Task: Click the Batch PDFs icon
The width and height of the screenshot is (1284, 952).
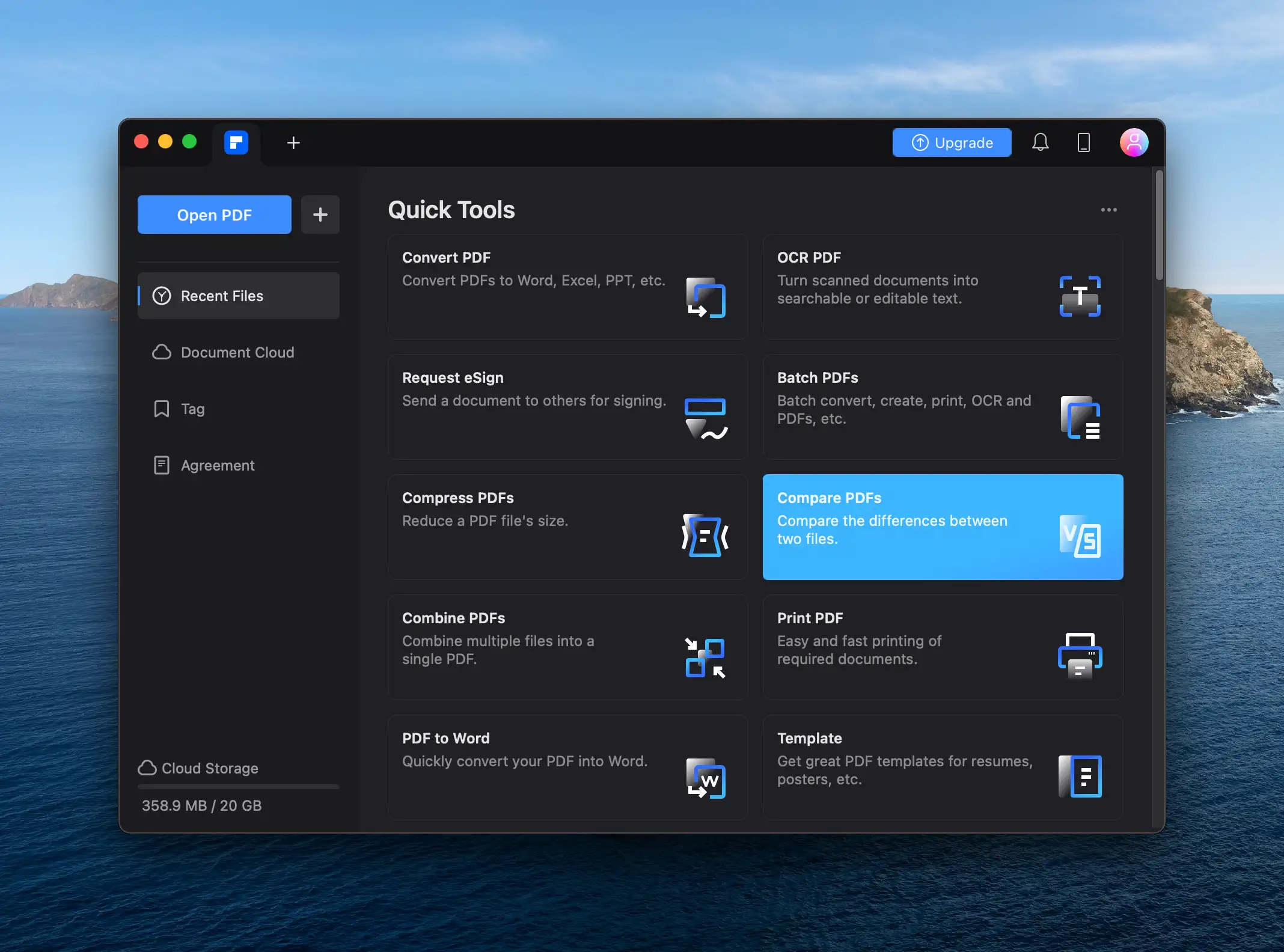Action: pyautogui.click(x=1080, y=418)
